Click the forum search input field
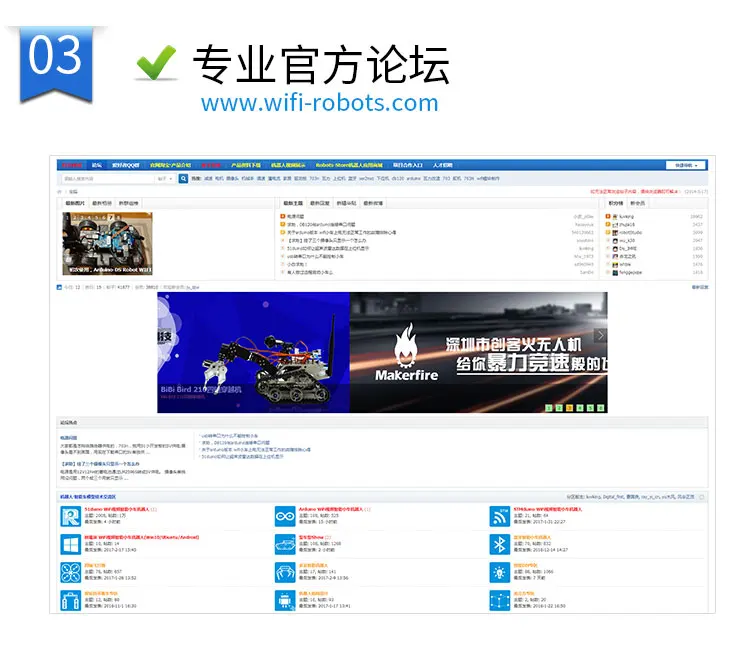The image size is (750, 646). pyautogui.click(x=108, y=178)
